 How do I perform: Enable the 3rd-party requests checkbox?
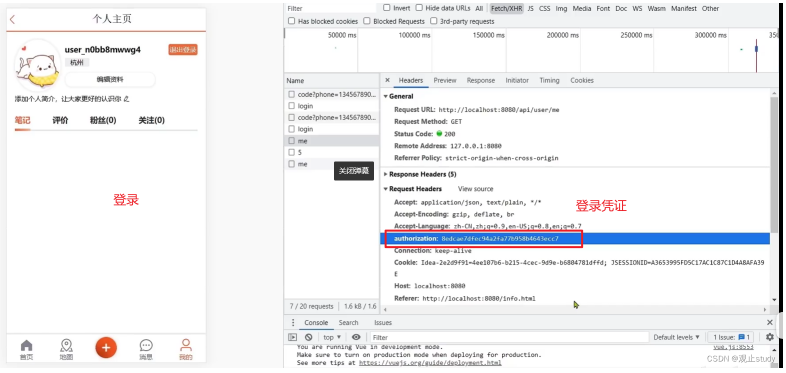coord(433,21)
